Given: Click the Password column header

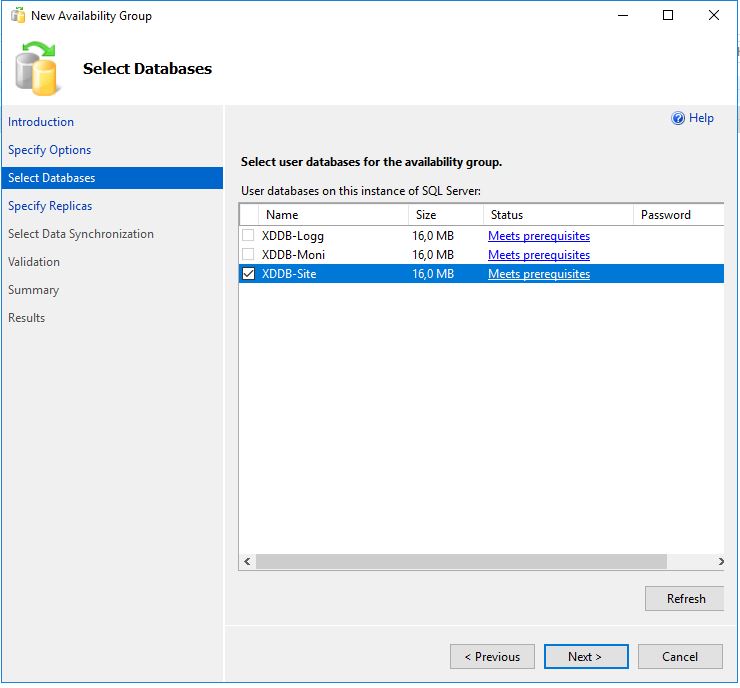Looking at the screenshot, I should coord(679,215).
